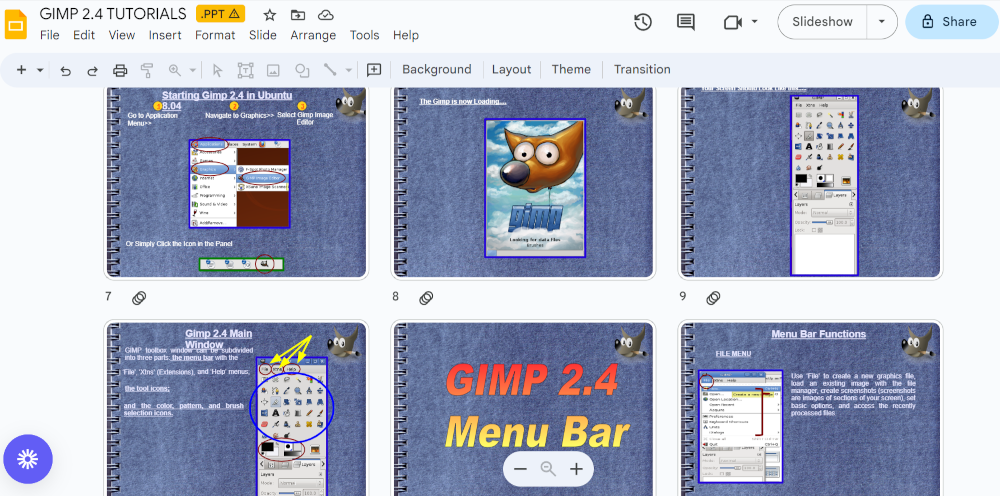The height and width of the screenshot is (496, 1000).
Task: Click the Theme toolbar button
Action: [571, 69]
